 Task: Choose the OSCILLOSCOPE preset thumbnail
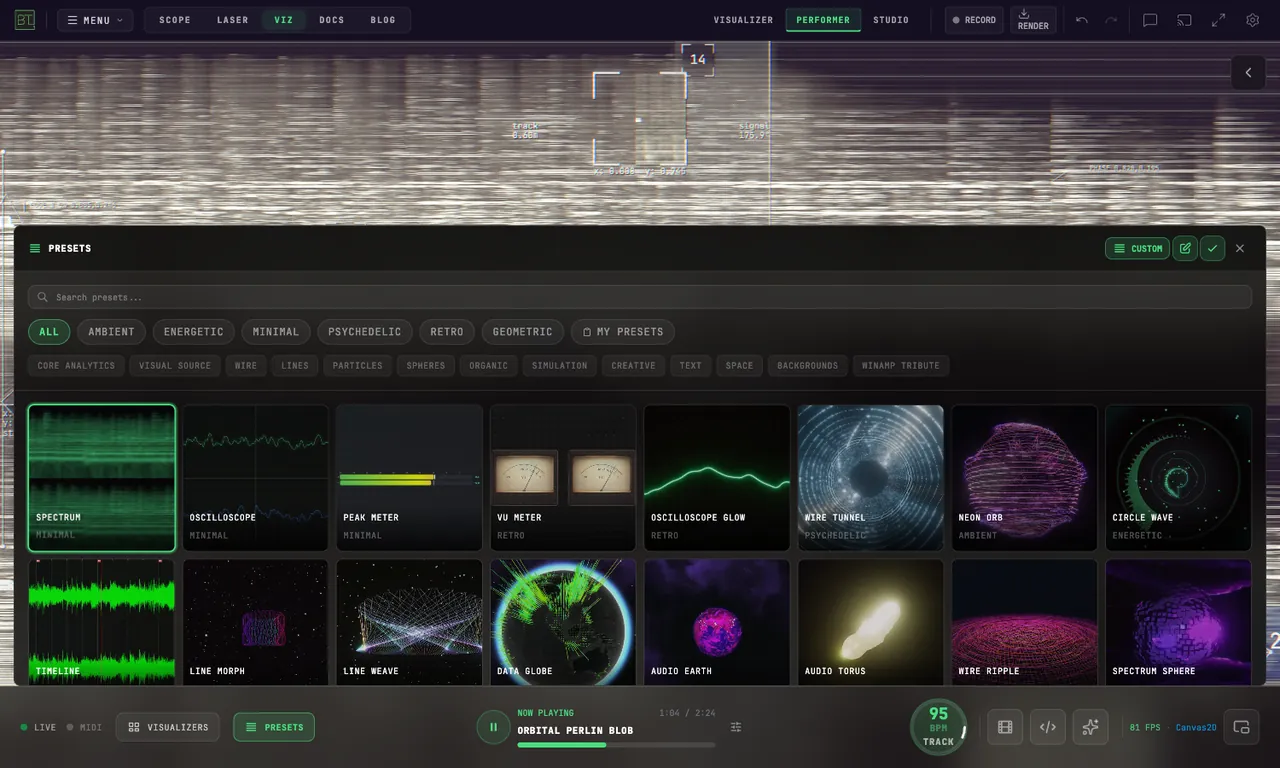coord(256,478)
